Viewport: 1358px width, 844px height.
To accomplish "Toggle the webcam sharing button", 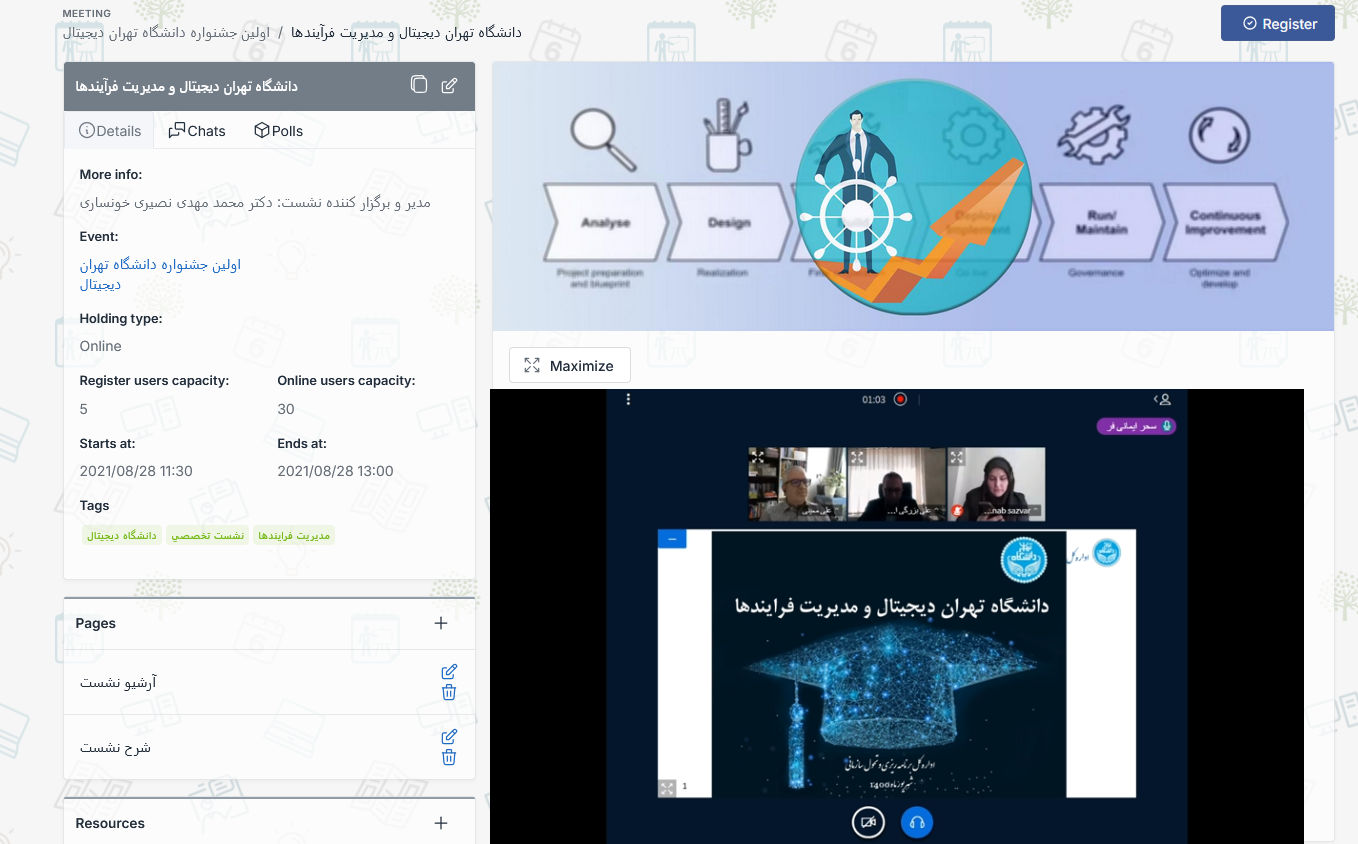I will (868, 822).
